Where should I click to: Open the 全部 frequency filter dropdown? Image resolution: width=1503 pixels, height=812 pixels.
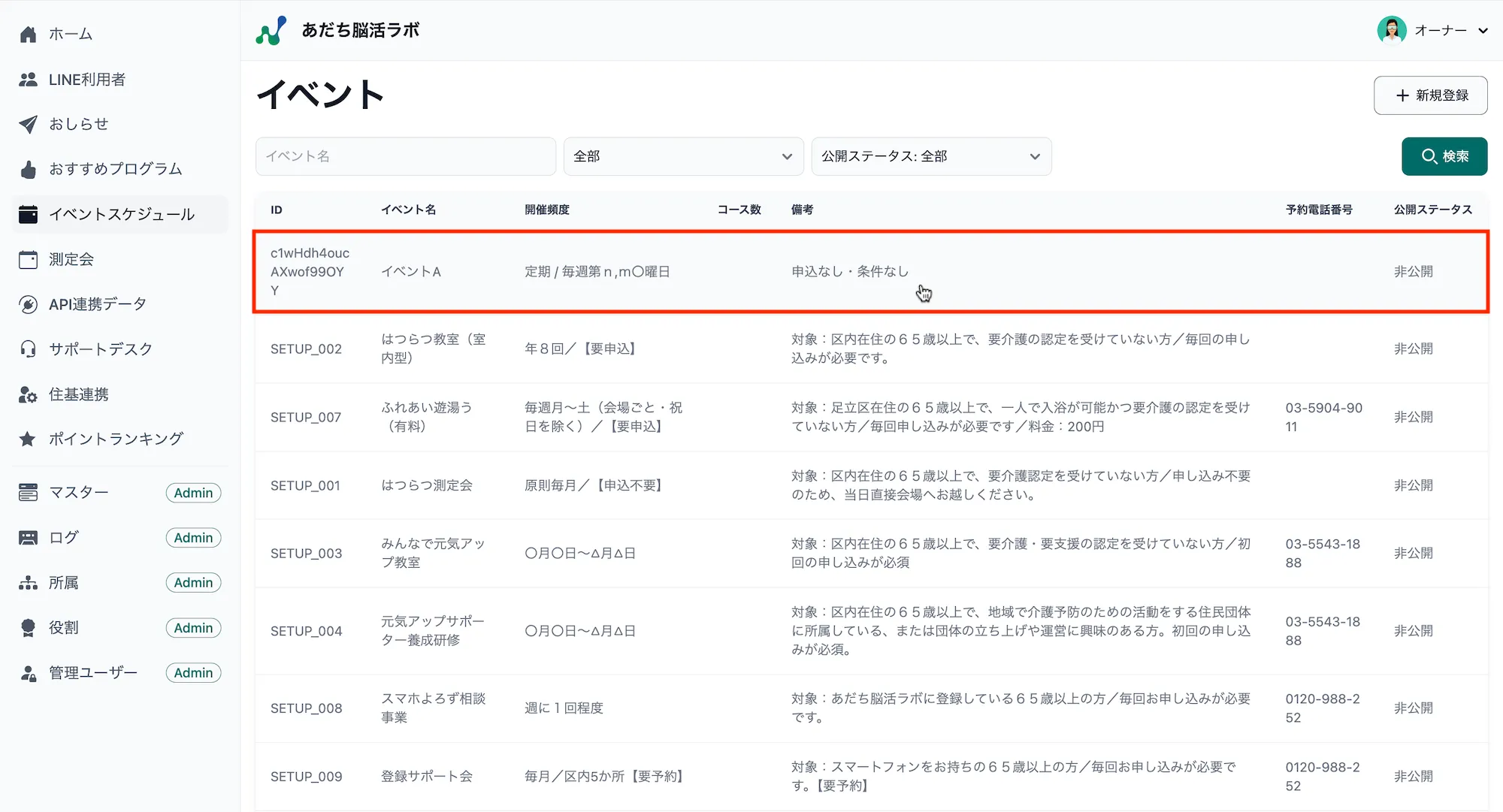[x=682, y=156]
